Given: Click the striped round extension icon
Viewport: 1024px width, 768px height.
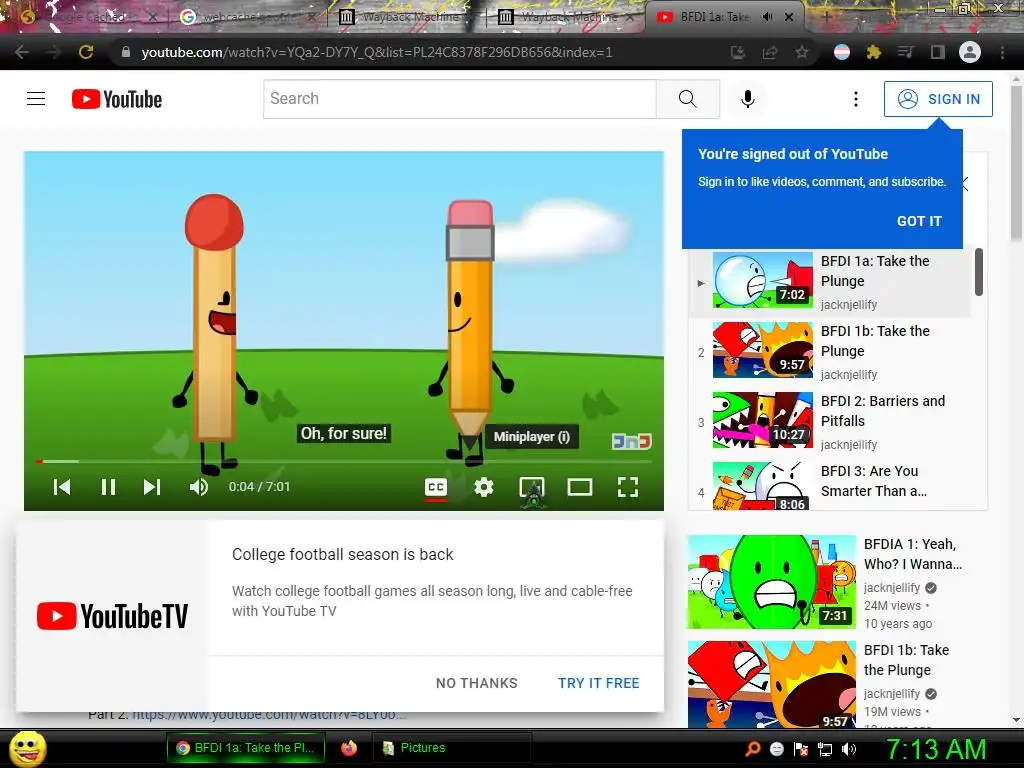Looking at the screenshot, I should coord(842,52).
